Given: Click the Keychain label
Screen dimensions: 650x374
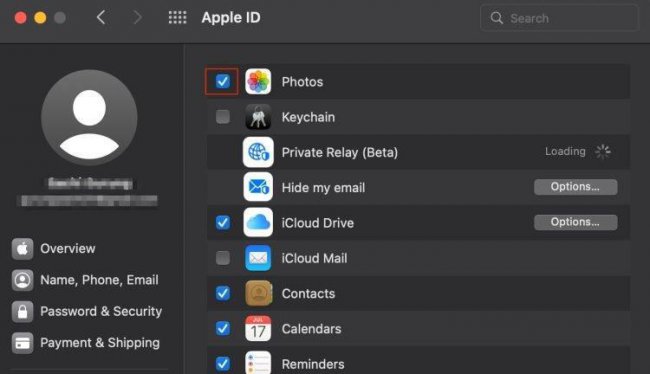Looking at the screenshot, I should 308,117.
